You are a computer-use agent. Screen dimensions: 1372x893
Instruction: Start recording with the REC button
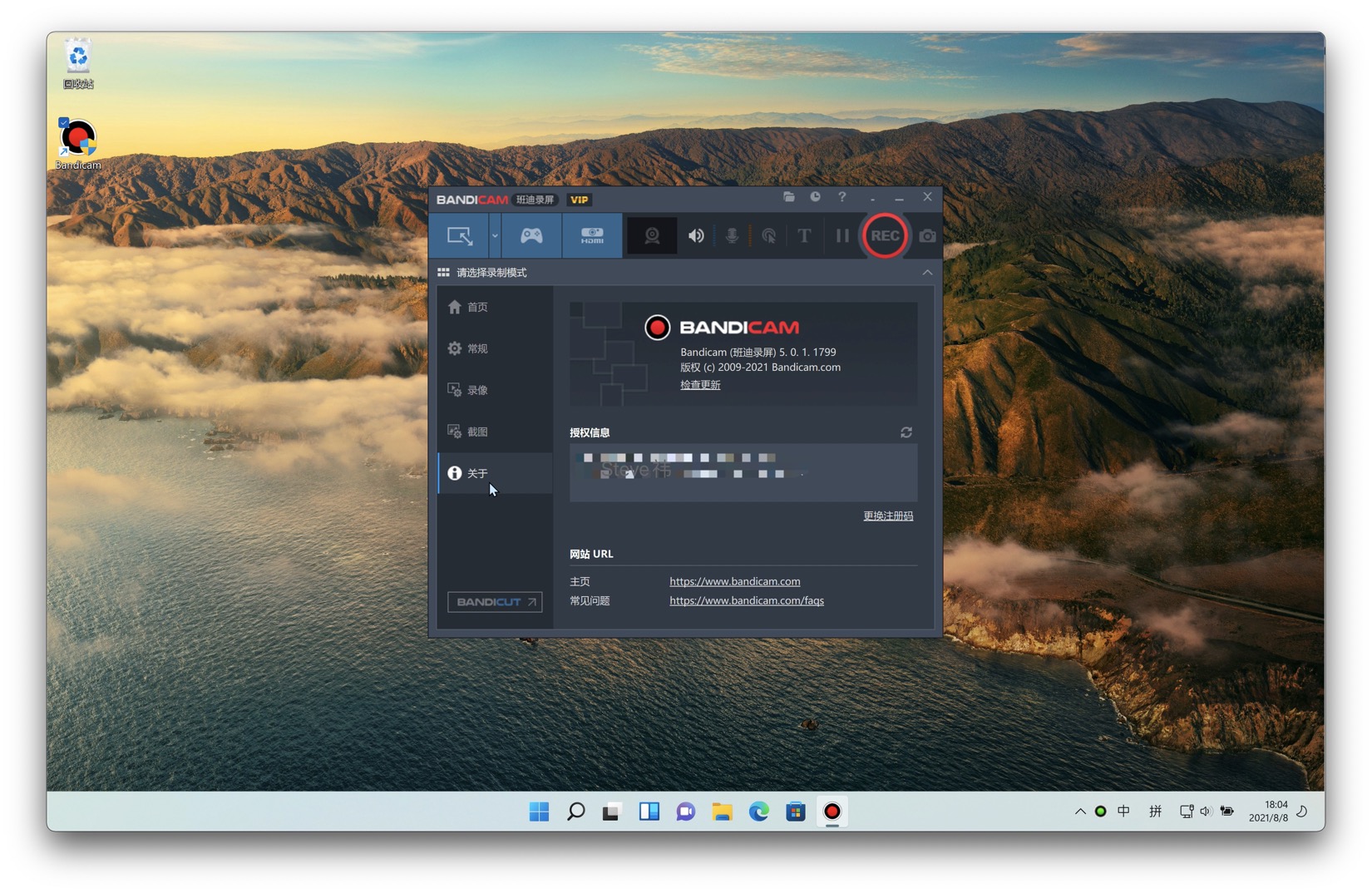(x=885, y=236)
